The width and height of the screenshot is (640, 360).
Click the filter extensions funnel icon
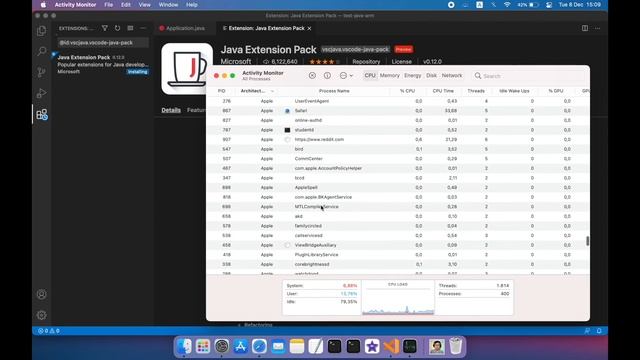tap(105, 28)
